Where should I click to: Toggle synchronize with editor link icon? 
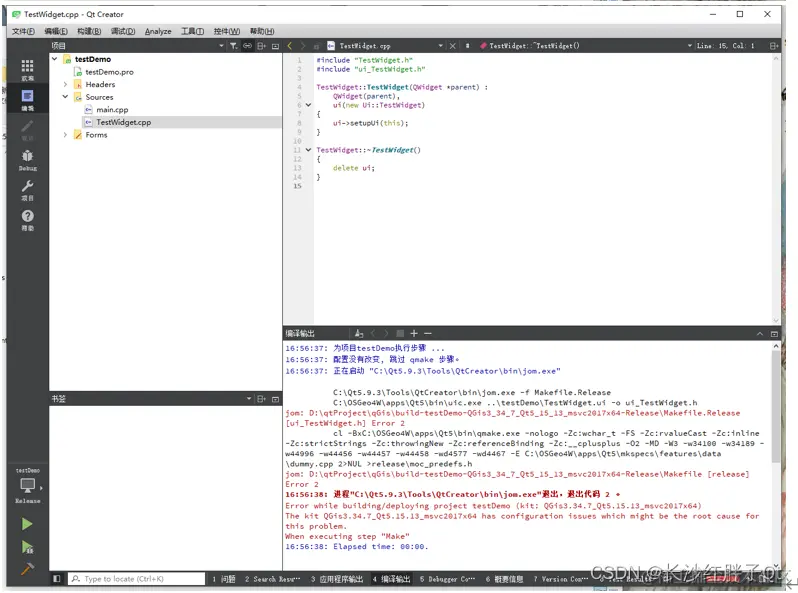247,46
